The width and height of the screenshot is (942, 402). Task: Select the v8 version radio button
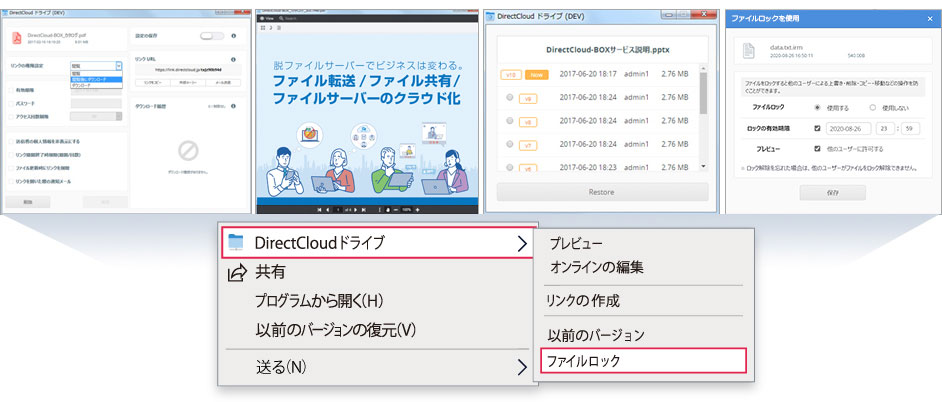[x=509, y=121]
